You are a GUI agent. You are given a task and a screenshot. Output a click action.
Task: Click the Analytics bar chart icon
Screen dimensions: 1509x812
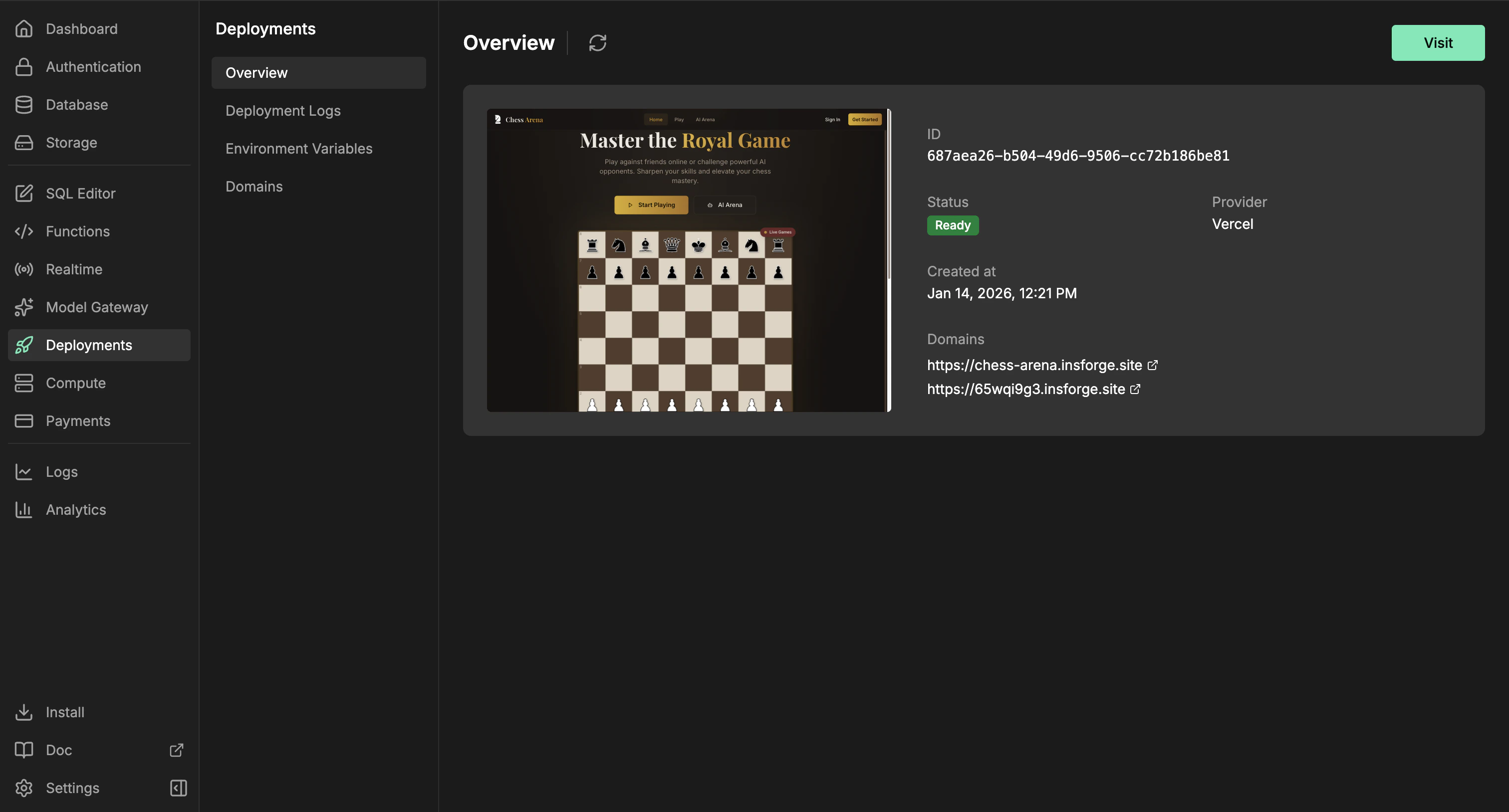pyautogui.click(x=23, y=509)
